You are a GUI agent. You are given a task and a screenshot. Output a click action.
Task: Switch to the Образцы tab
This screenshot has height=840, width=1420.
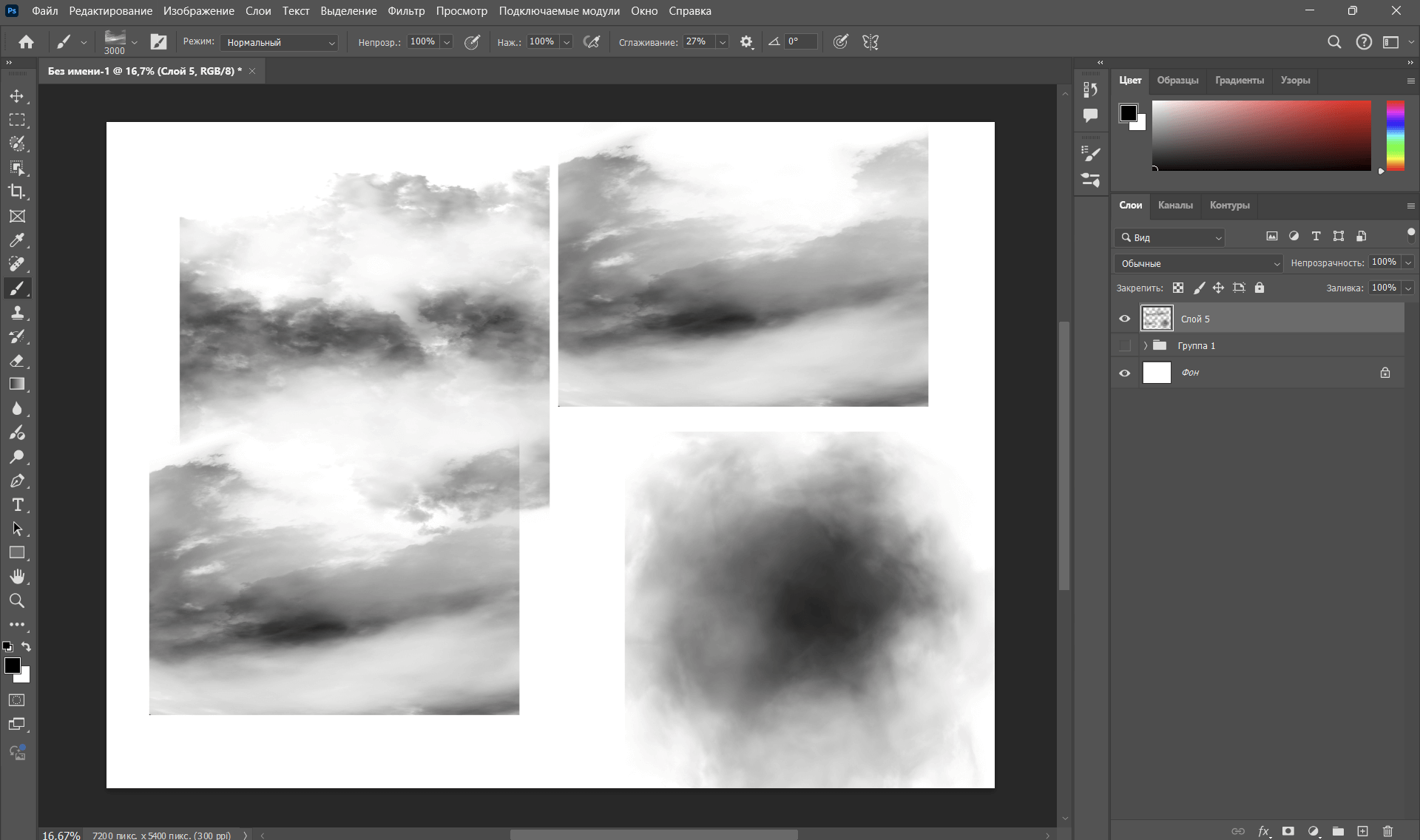[1177, 81]
